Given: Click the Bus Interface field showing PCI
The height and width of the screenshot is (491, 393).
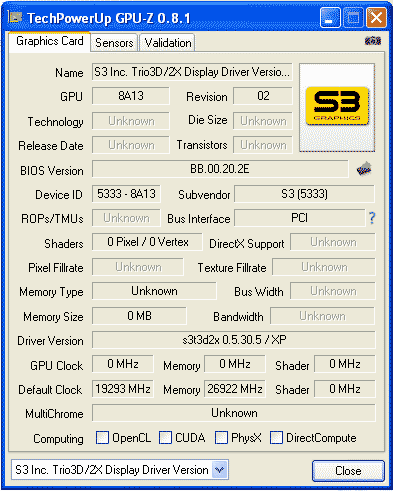Looking at the screenshot, I should 299,218.
